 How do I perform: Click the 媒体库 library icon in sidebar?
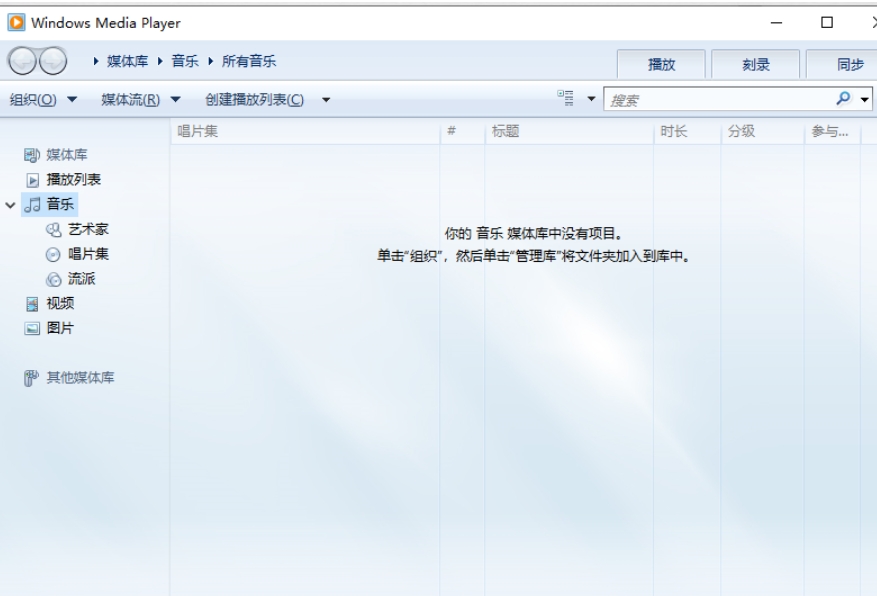32,155
